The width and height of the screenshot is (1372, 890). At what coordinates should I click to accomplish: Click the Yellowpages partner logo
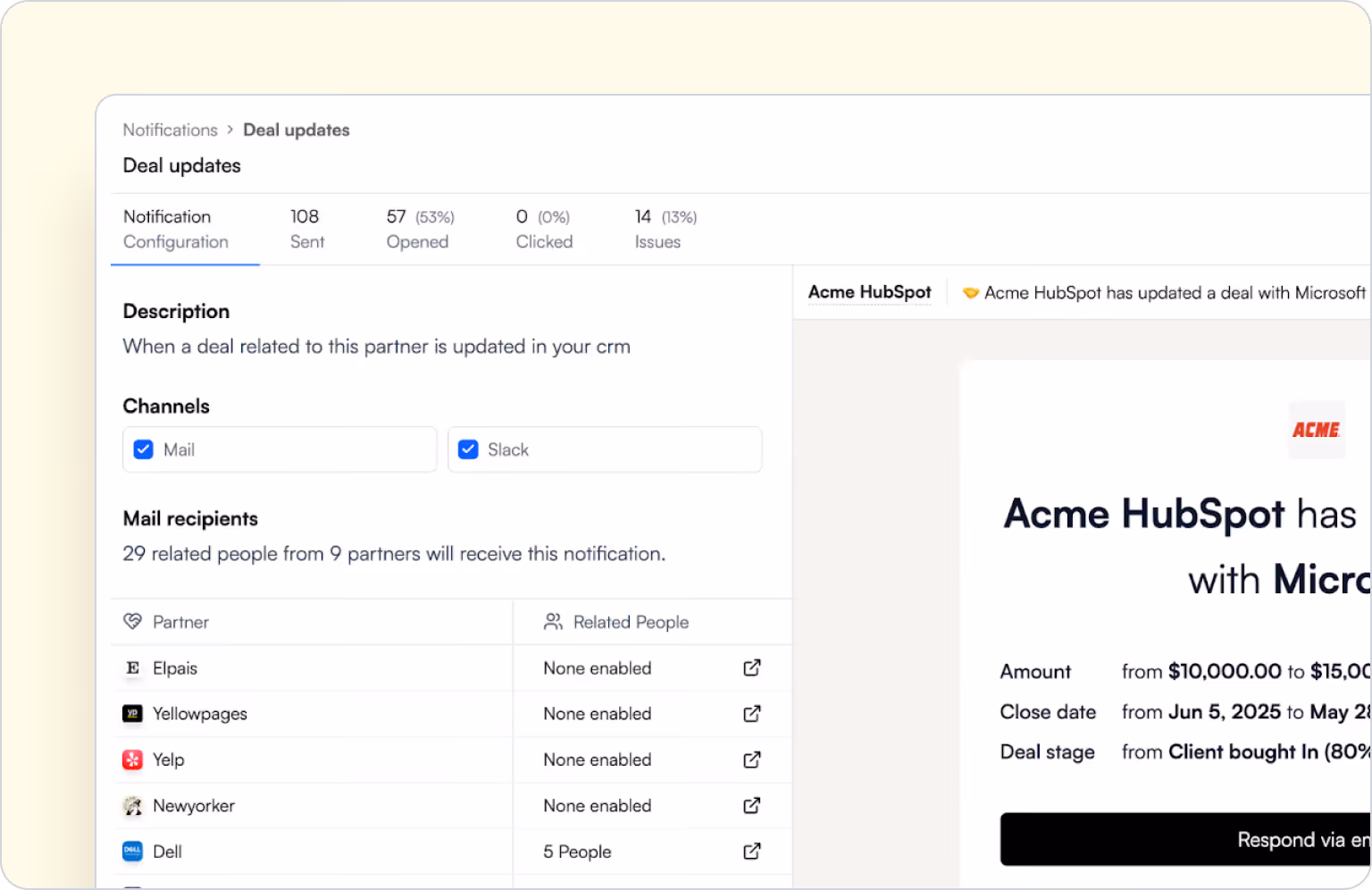pyautogui.click(x=132, y=713)
